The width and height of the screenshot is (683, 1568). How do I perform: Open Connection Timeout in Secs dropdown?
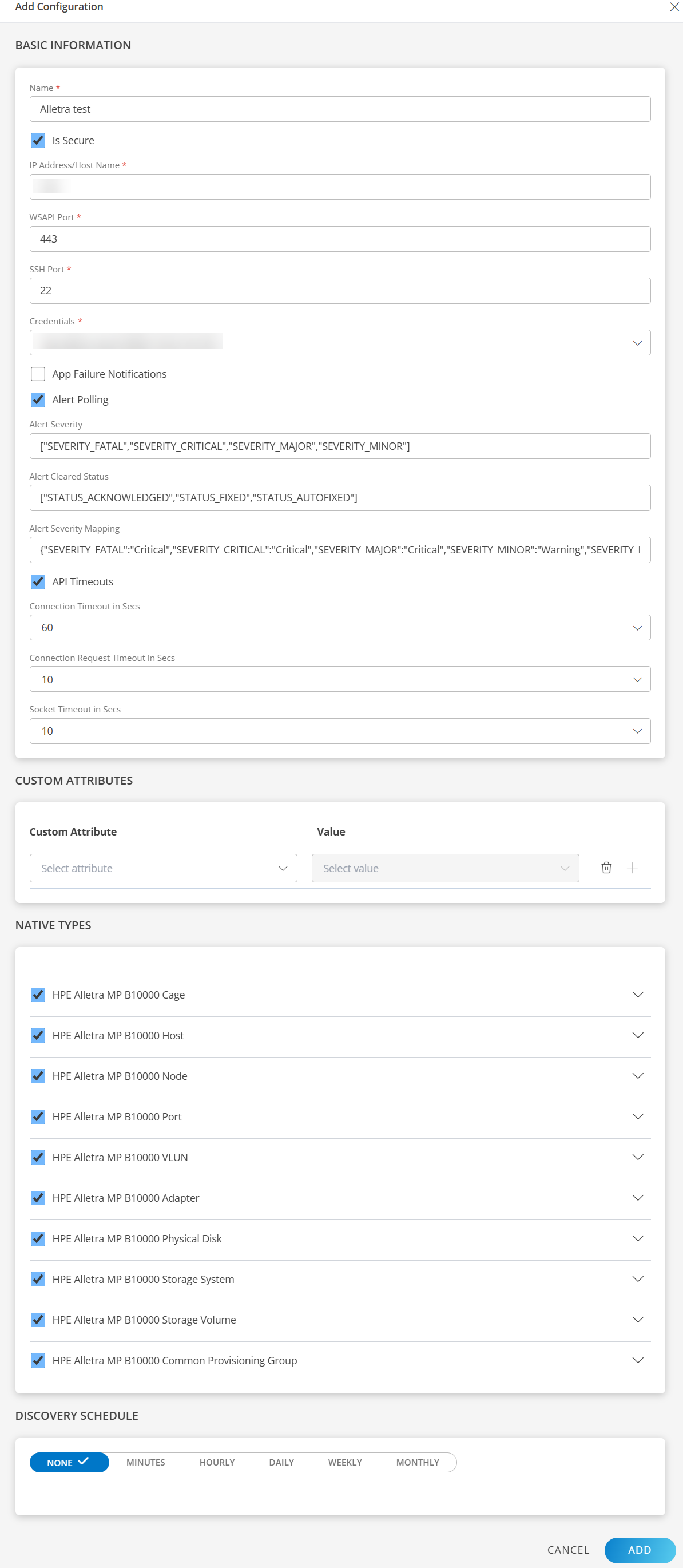(x=340, y=628)
